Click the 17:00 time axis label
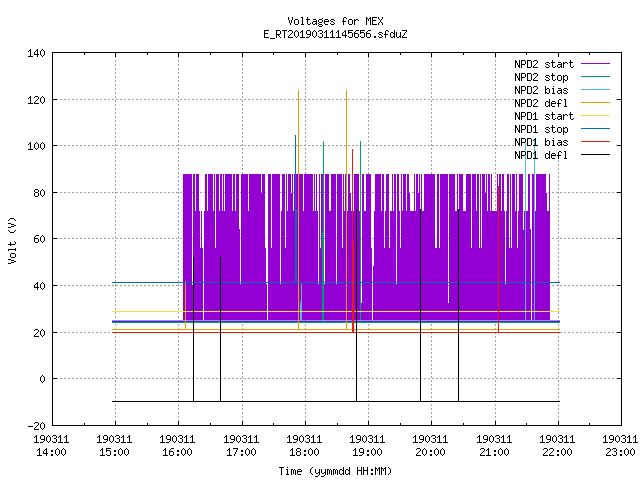640x480 pixels. coord(241,452)
